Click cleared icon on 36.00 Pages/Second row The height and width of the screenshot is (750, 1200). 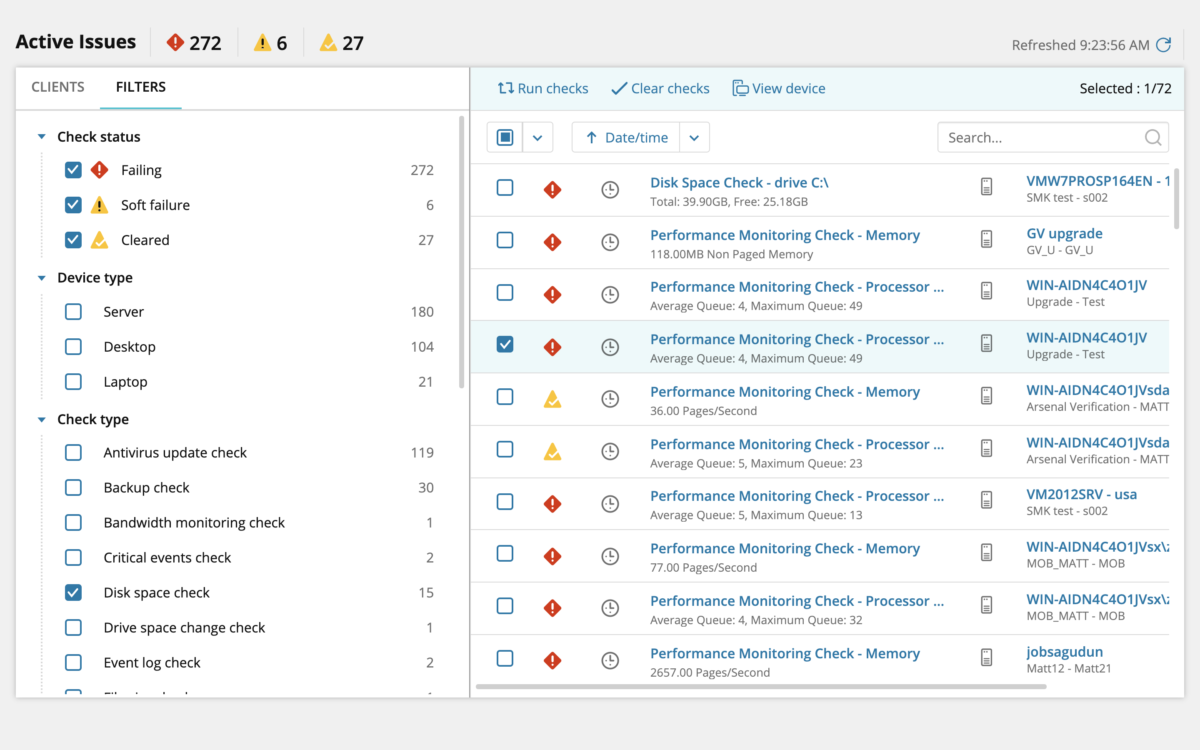point(552,399)
